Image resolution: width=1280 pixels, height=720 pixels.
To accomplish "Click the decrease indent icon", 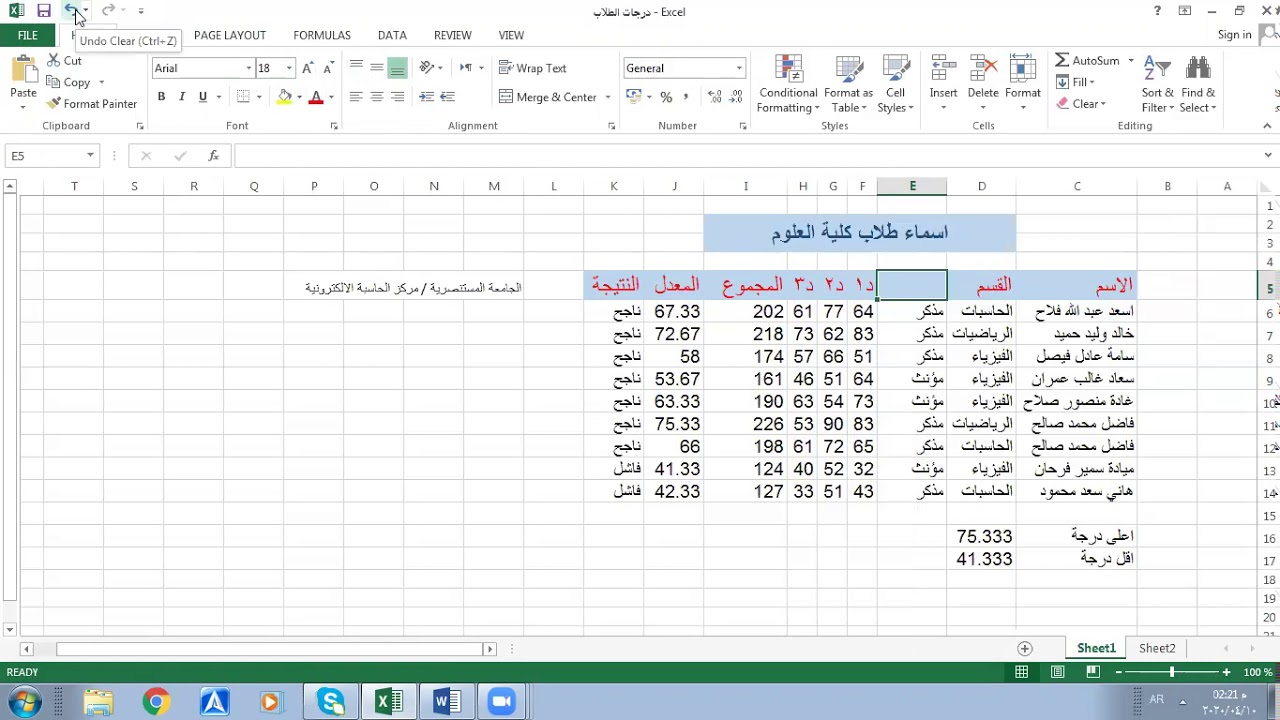I will point(426,97).
